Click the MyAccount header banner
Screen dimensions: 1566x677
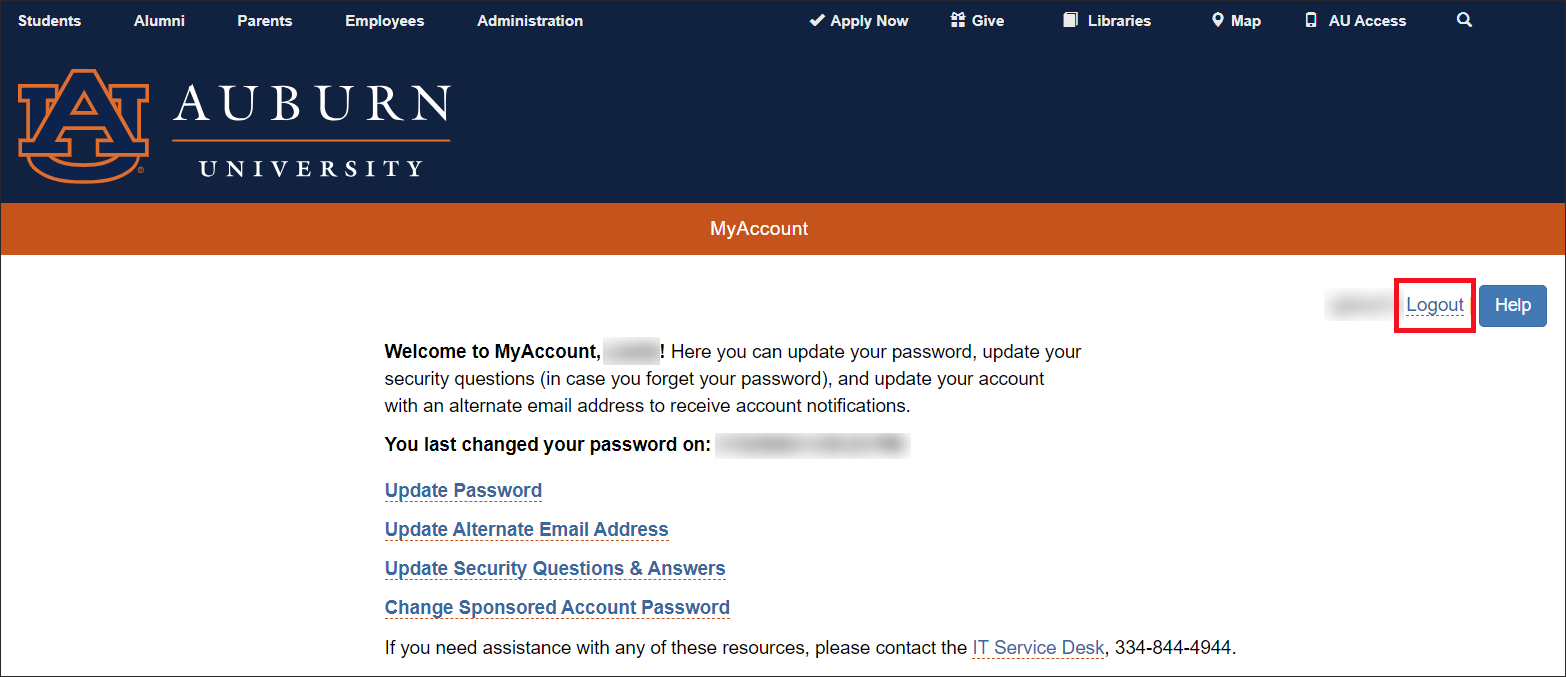coord(759,229)
